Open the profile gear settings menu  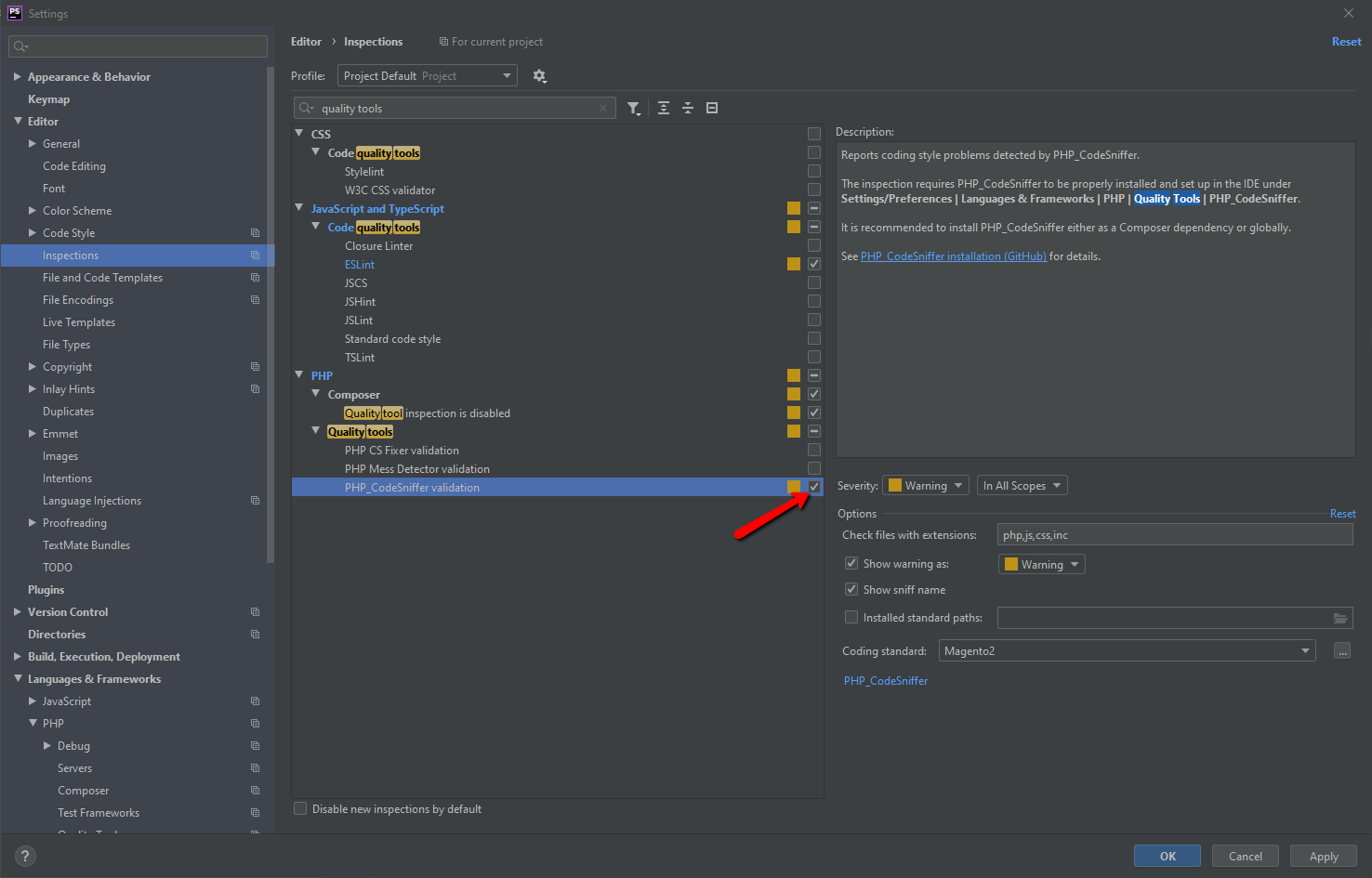(x=539, y=76)
